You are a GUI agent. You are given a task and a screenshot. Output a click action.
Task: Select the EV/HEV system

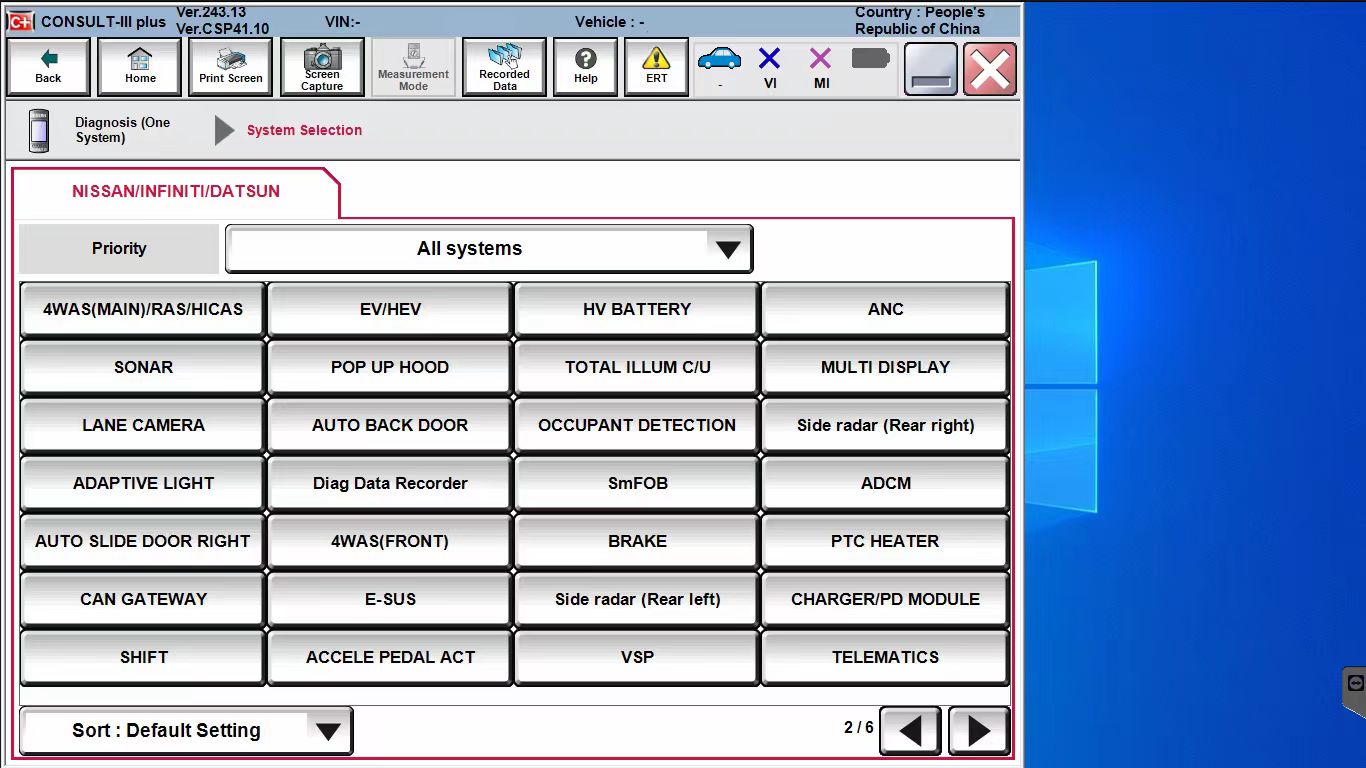point(390,310)
